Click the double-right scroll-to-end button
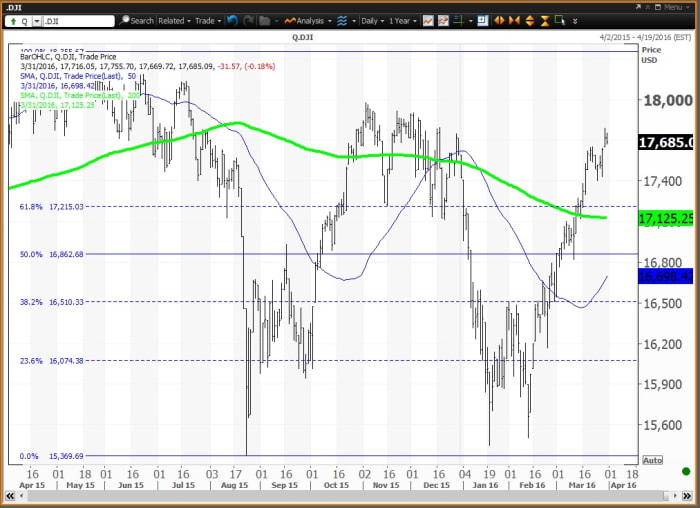 (x=686, y=496)
